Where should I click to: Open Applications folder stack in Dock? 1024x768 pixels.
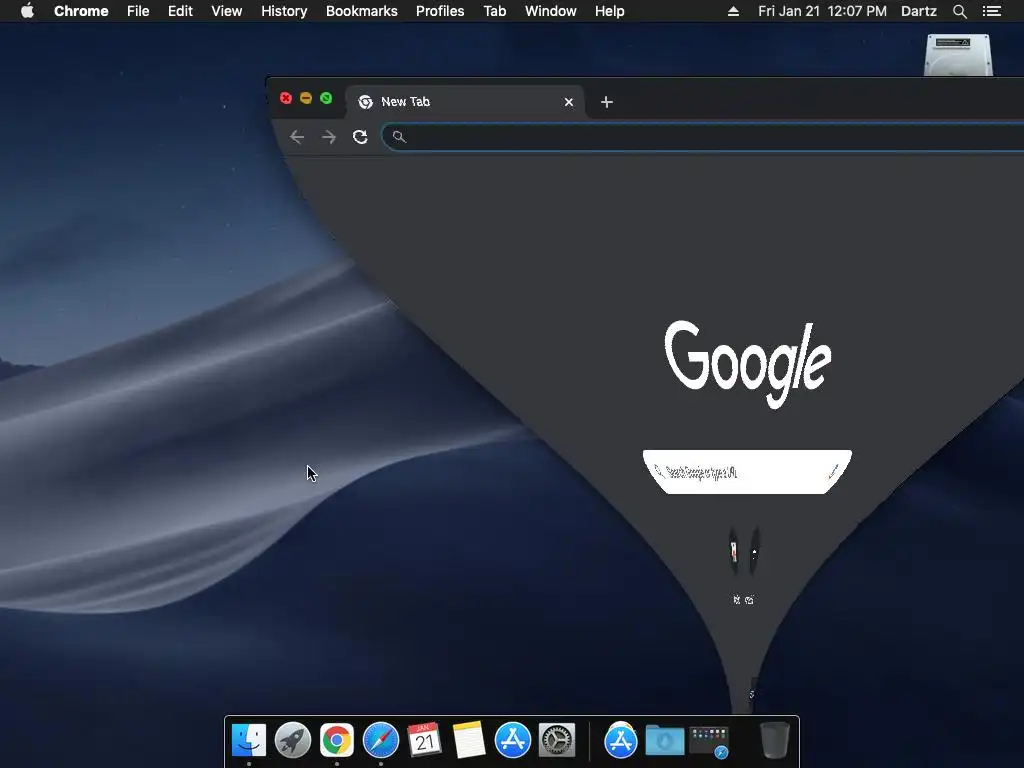coord(620,740)
